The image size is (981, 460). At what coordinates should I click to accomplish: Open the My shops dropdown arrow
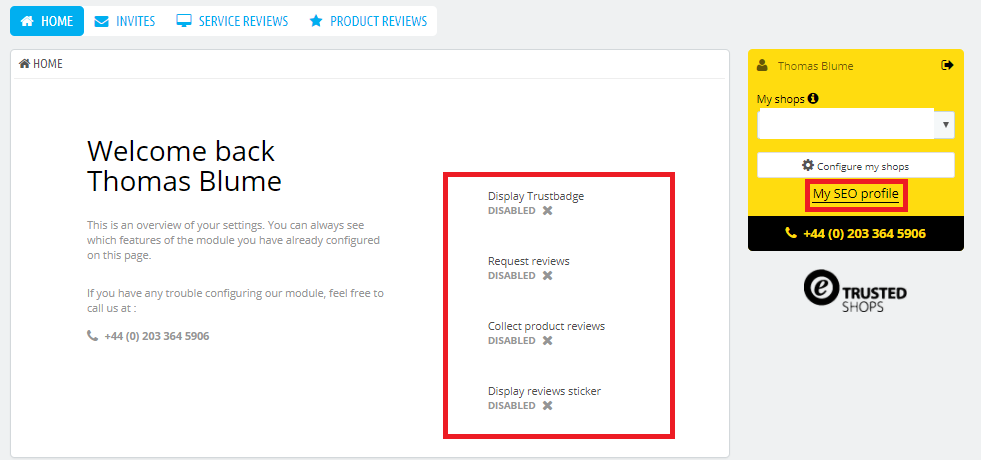click(945, 125)
